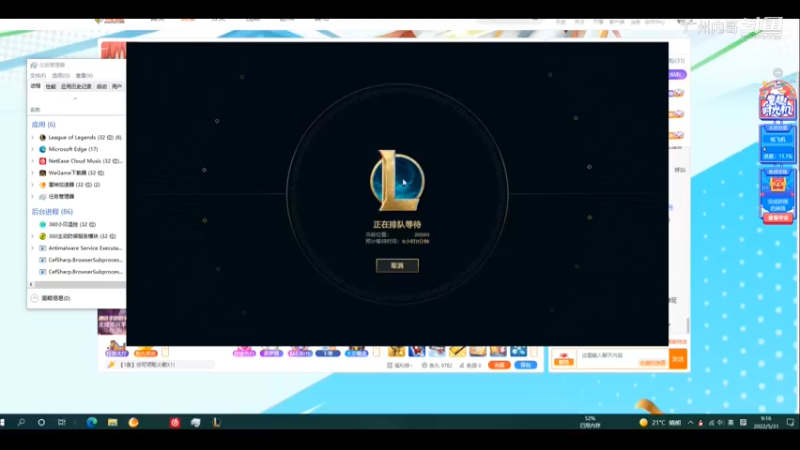
Task: Open Microsoft Edge from taskbar
Action: click(92, 422)
